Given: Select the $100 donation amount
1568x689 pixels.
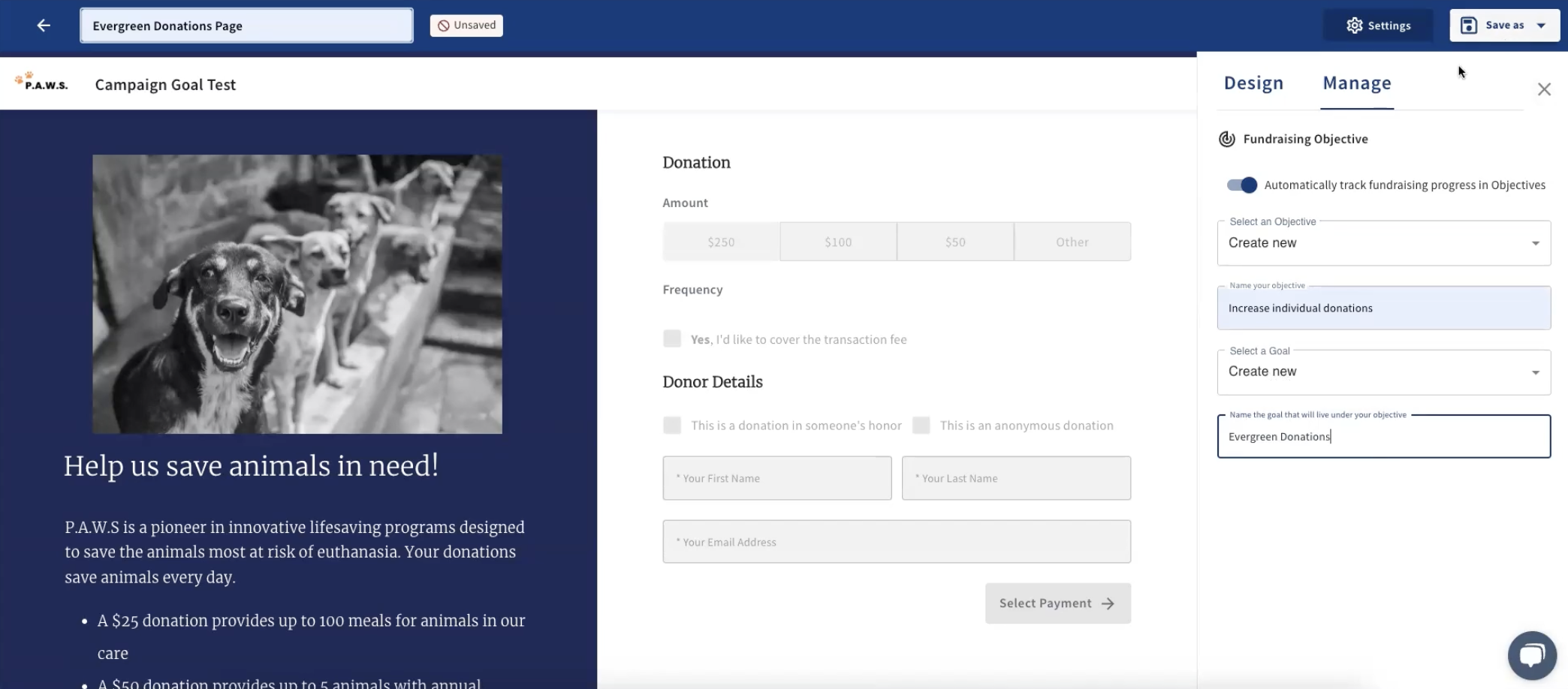Looking at the screenshot, I should coord(838,241).
